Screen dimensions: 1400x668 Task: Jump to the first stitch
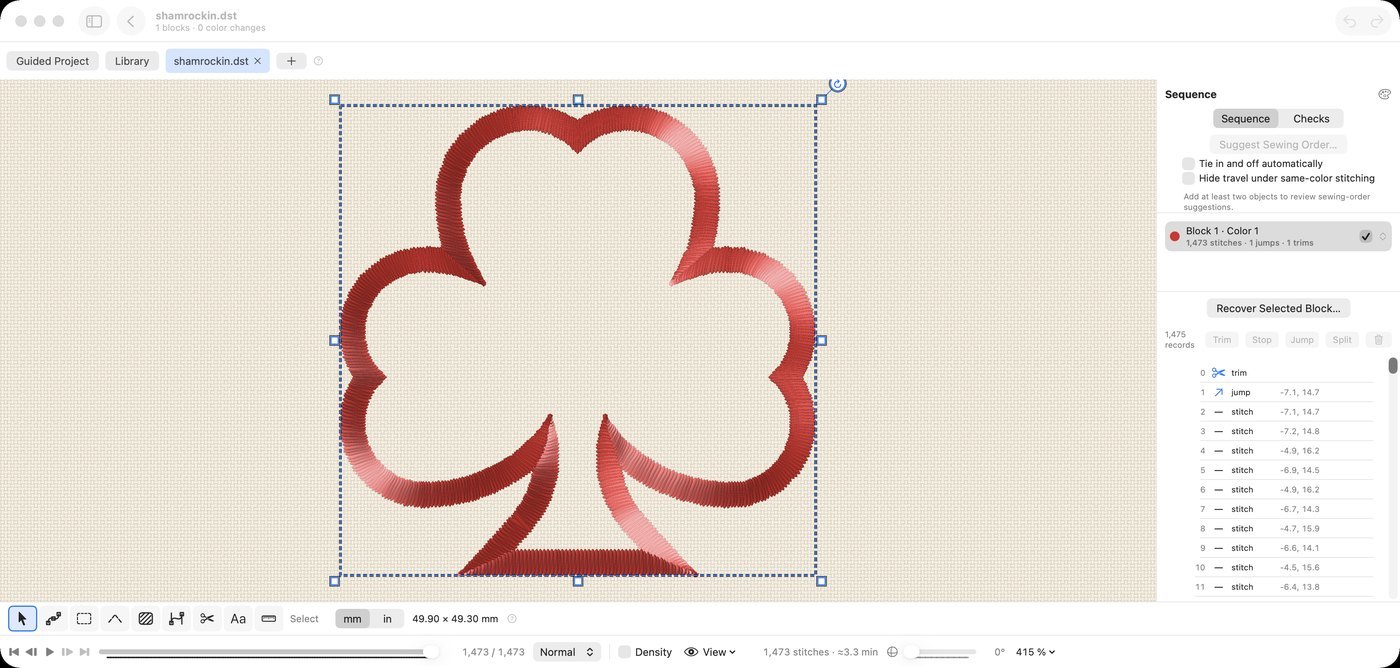pyautogui.click(x=14, y=652)
